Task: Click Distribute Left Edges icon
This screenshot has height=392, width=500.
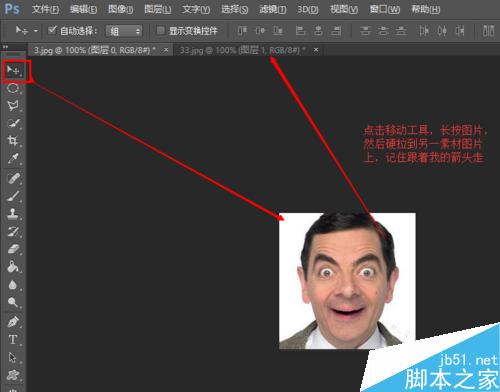Action: pyautogui.click(x=424, y=31)
